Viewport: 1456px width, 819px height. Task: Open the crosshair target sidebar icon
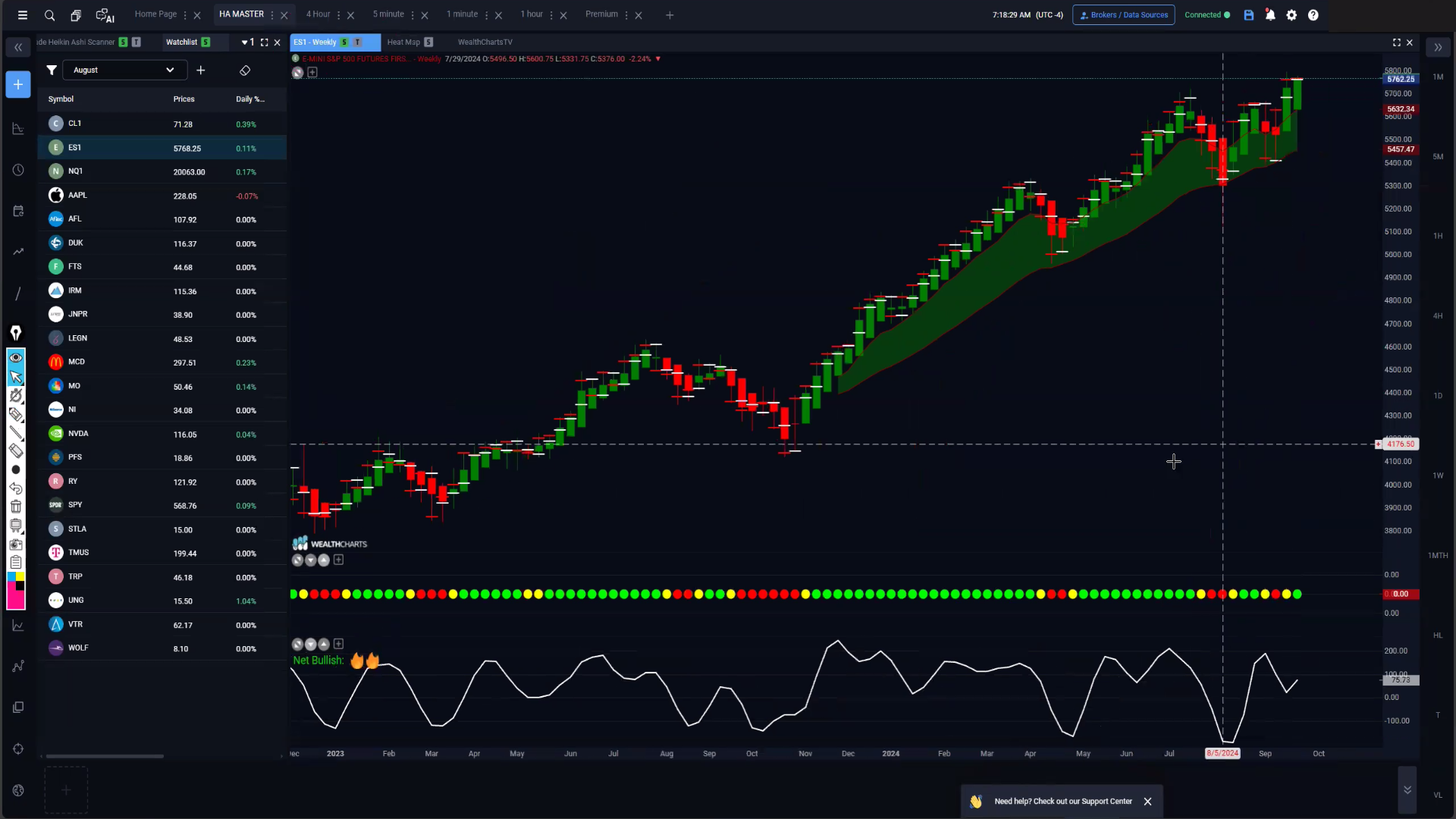tap(18, 749)
